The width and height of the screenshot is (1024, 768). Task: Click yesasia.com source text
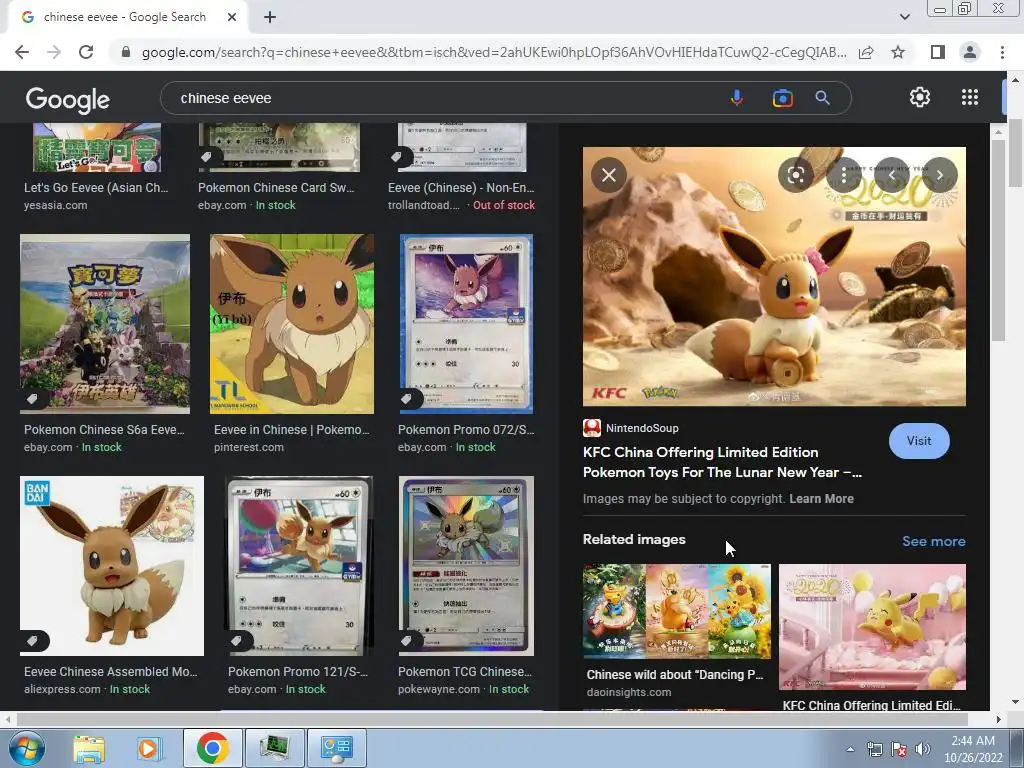tap(56, 205)
